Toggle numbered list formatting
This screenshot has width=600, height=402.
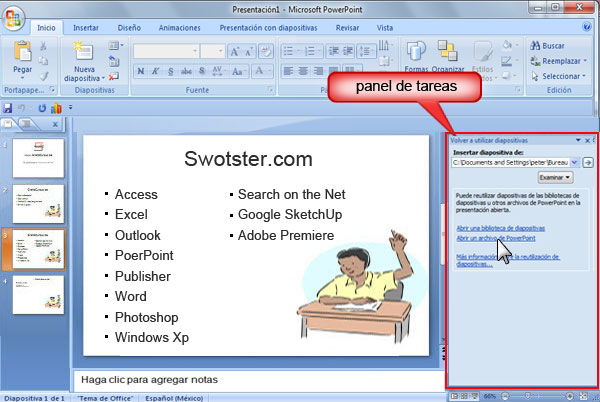pyautogui.click(x=309, y=51)
